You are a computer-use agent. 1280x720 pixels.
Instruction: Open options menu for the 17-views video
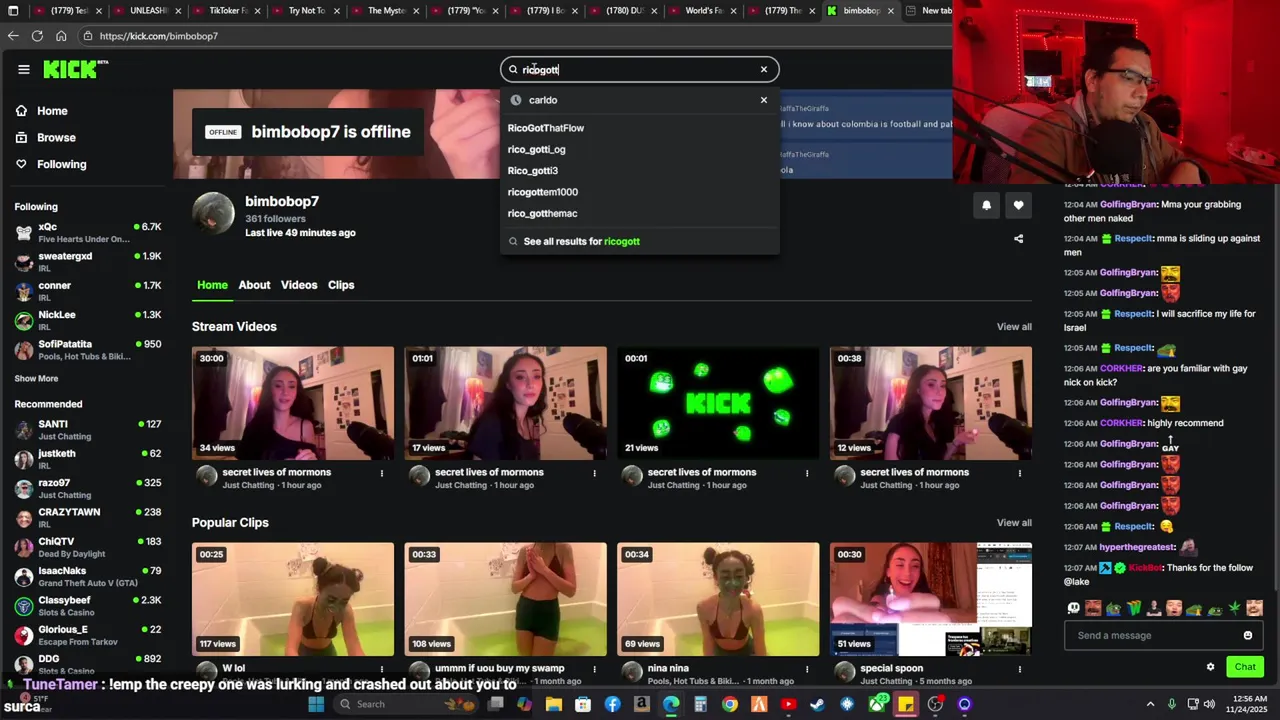[595, 473]
